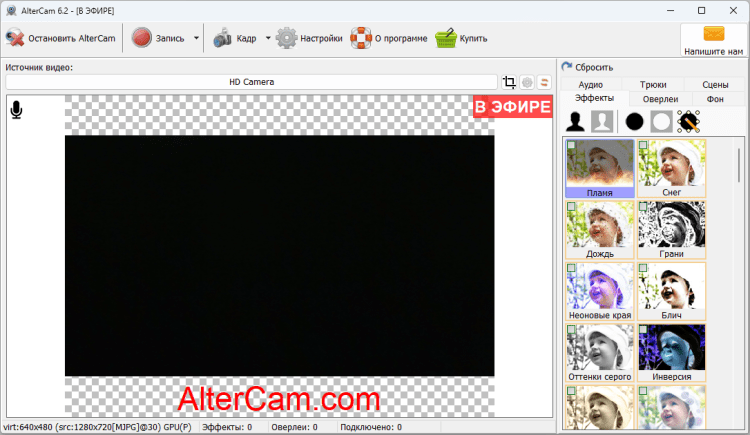The height and width of the screenshot is (435, 750).
Task: Select the Оттенки серого effect thumbnail
Action: (x=600, y=353)
